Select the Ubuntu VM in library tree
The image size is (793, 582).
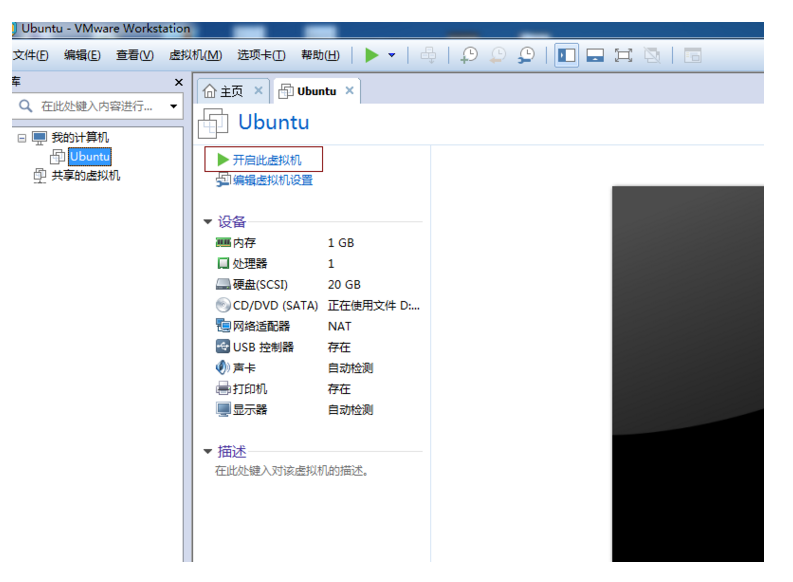[90, 157]
